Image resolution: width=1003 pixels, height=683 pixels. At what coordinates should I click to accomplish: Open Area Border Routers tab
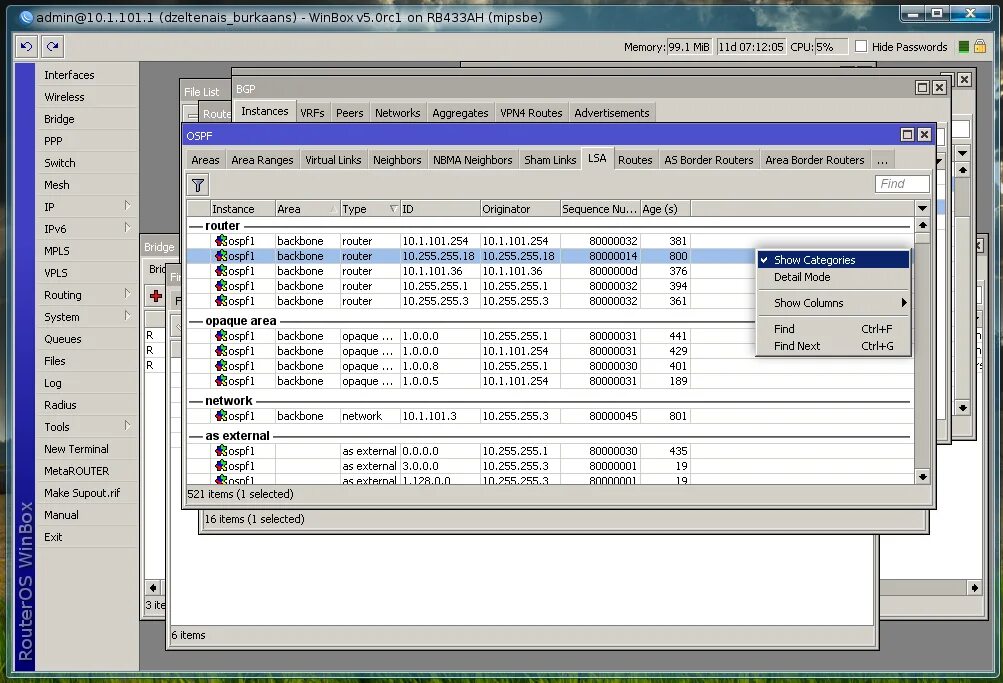click(814, 160)
